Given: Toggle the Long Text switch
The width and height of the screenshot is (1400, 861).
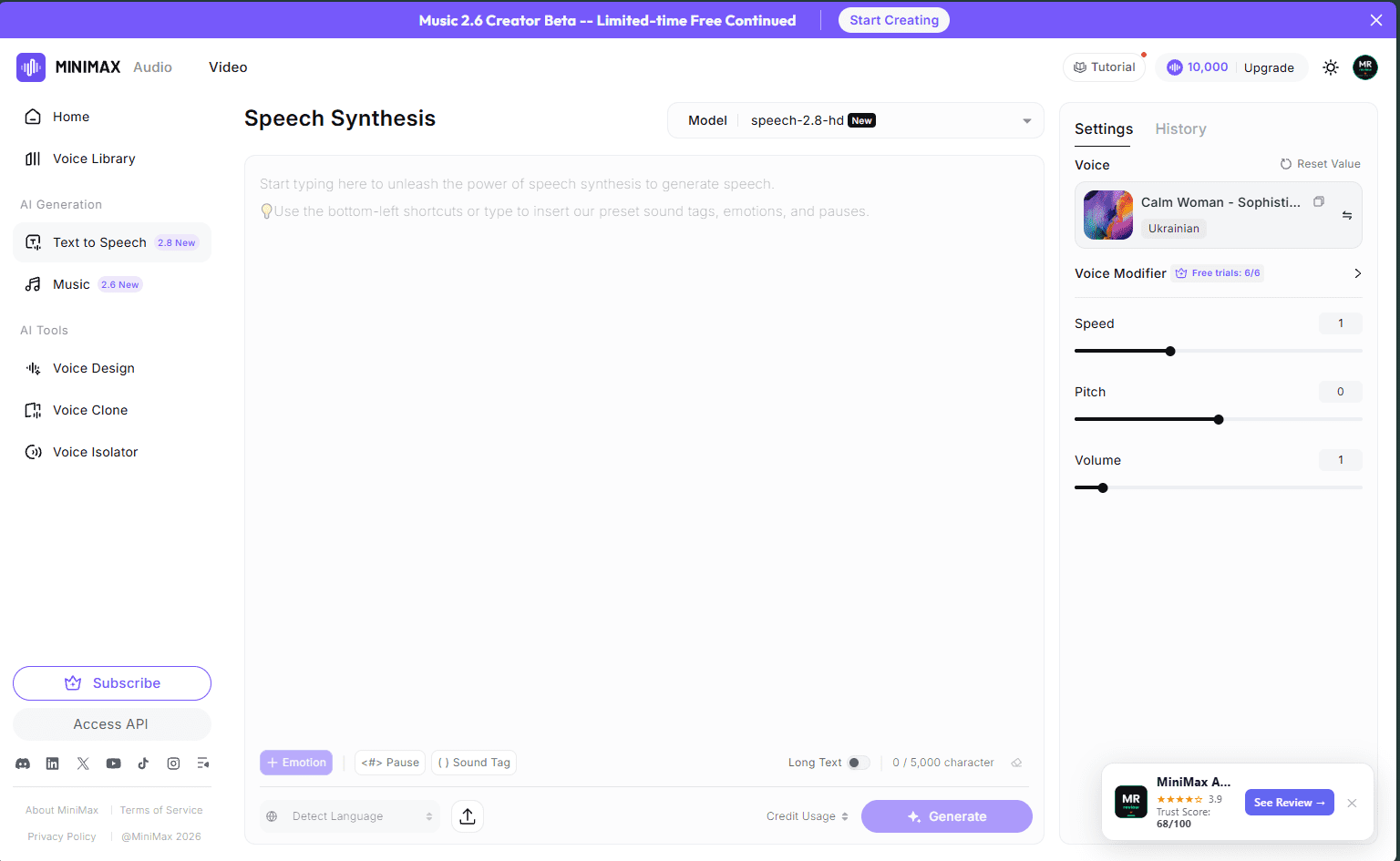Looking at the screenshot, I should pyautogui.click(x=858, y=763).
